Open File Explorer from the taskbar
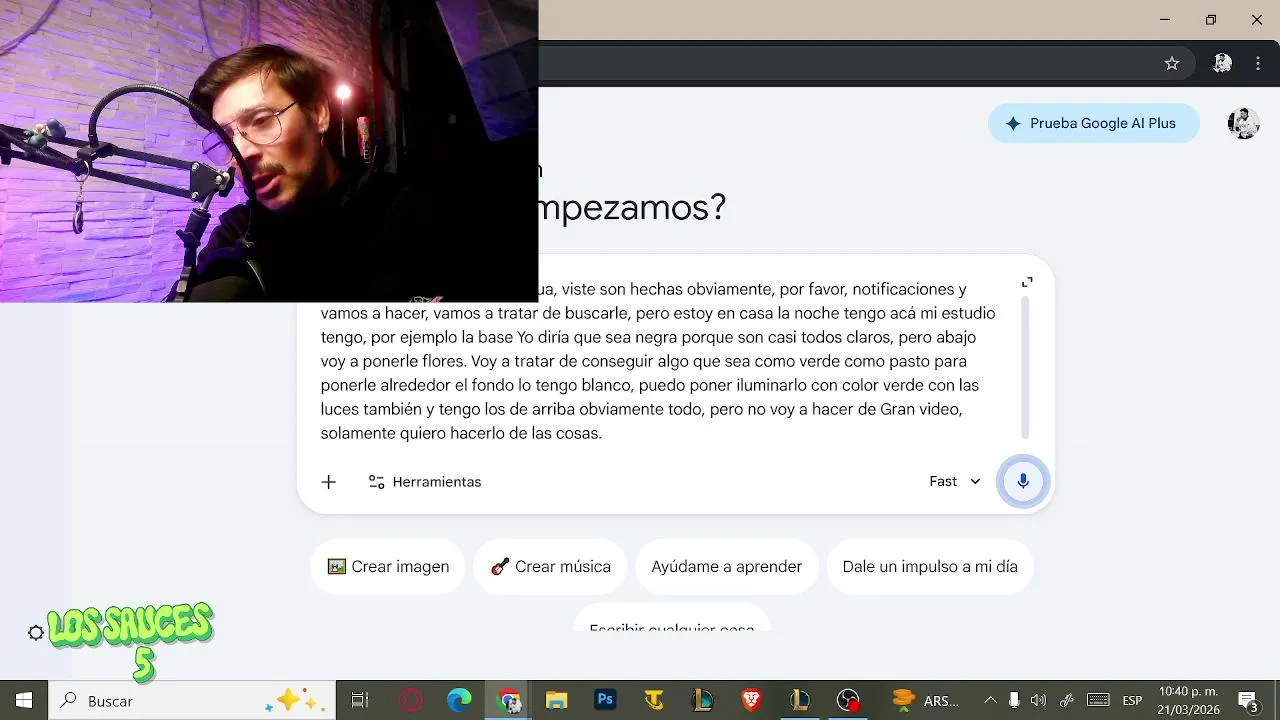 [556, 701]
